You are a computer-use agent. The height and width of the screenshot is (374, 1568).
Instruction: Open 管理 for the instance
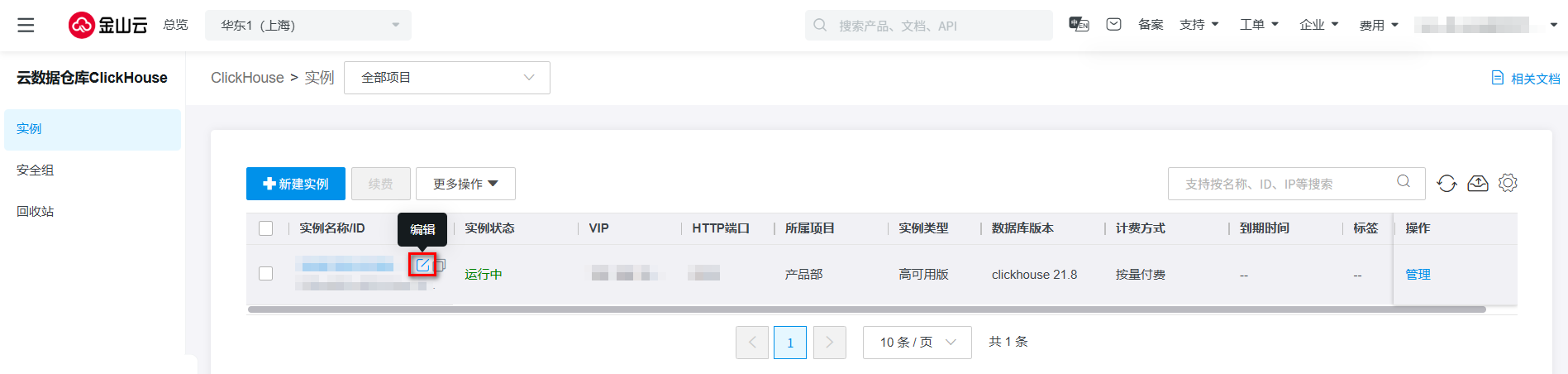(1418, 275)
